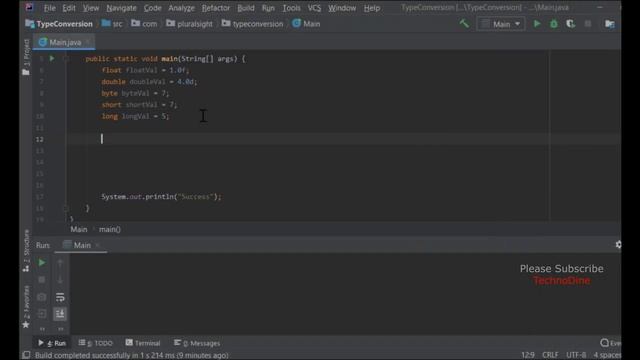Run with coverage icon in toolbar

pos(571,24)
